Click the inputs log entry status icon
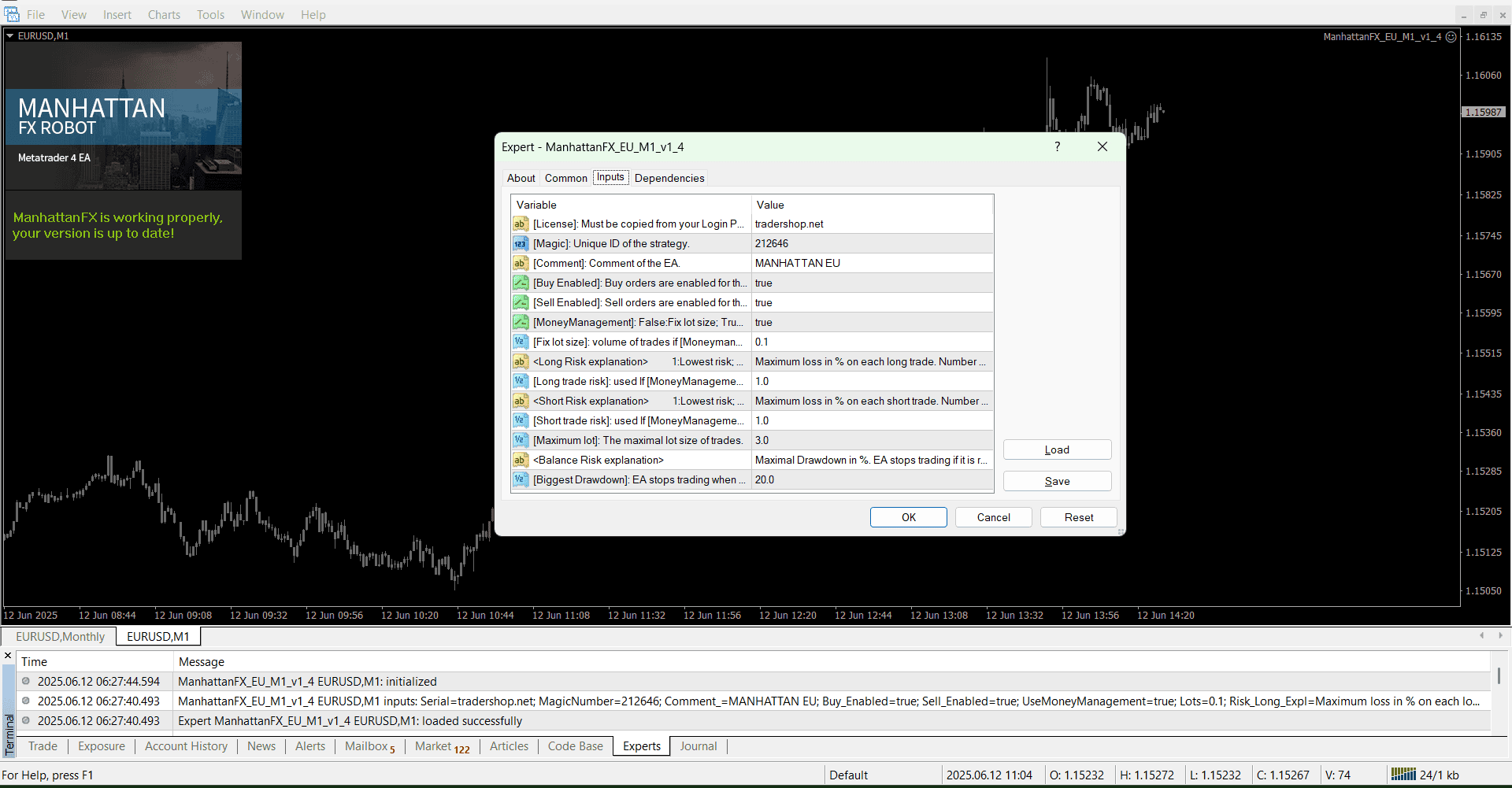The width and height of the screenshot is (1512, 788). click(x=26, y=701)
